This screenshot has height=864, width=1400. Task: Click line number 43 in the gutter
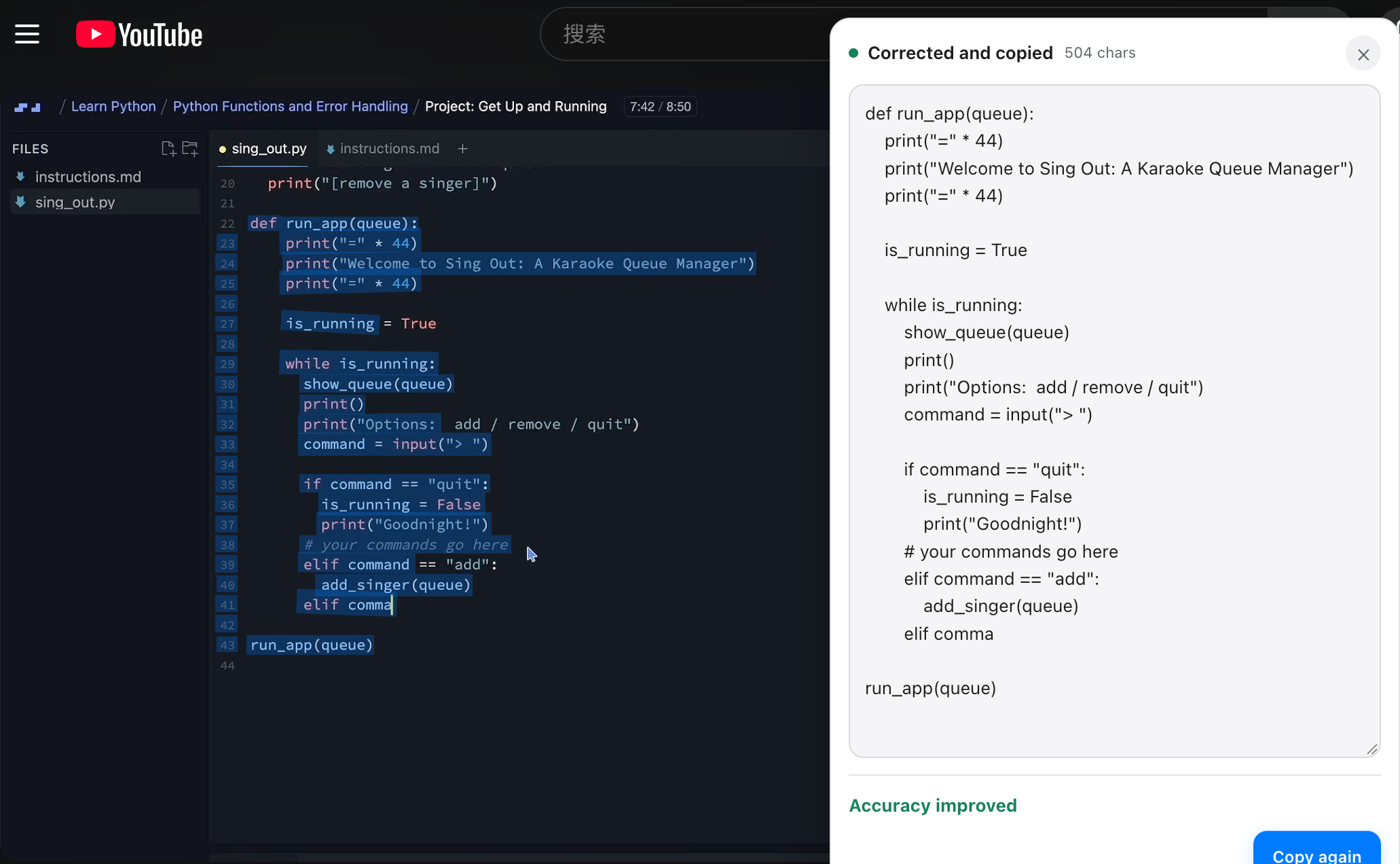pyautogui.click(x=227, y=645)
